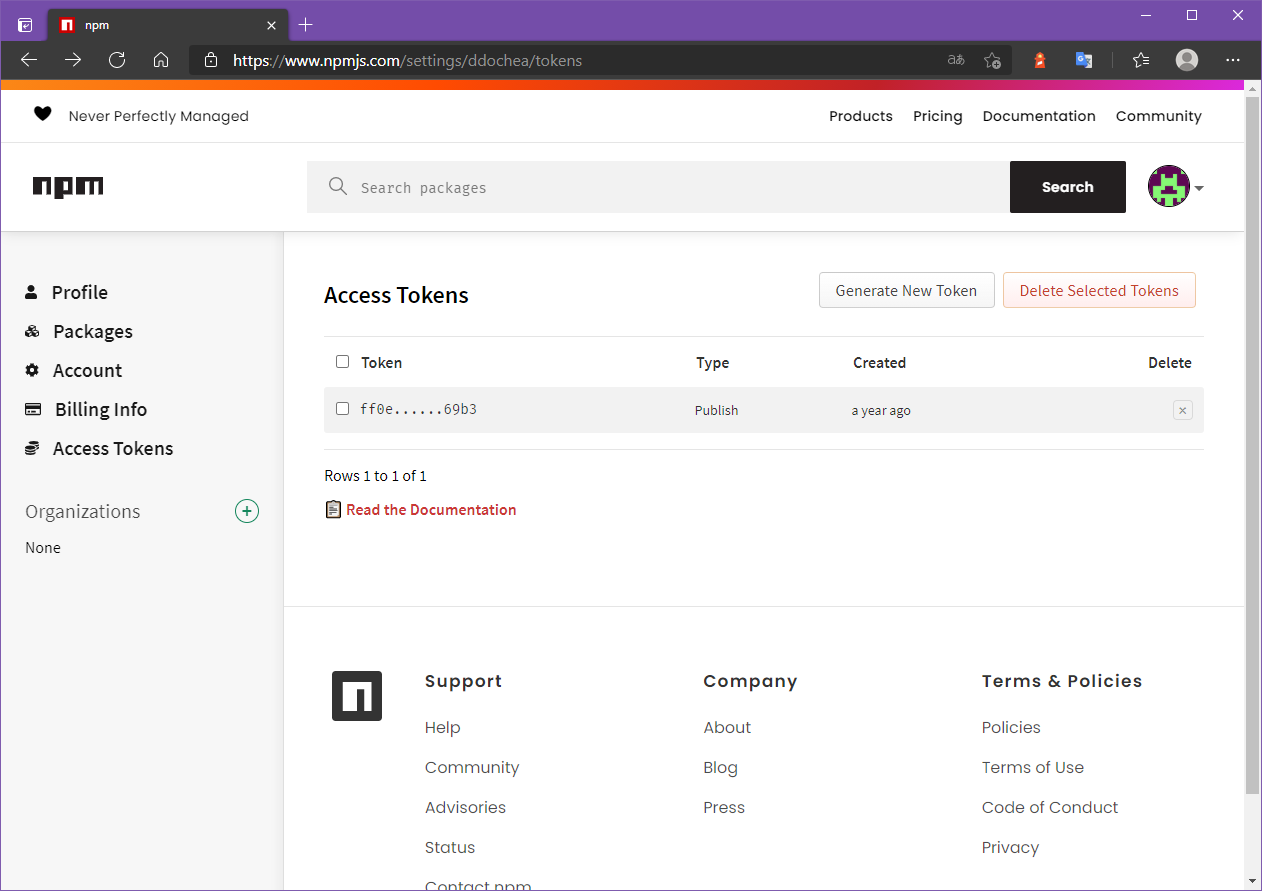The height and width of the screenshot is (891, 1262).
Task: Open Advisories link in footer
Action: pyautogui.click(x=465, y=807)
